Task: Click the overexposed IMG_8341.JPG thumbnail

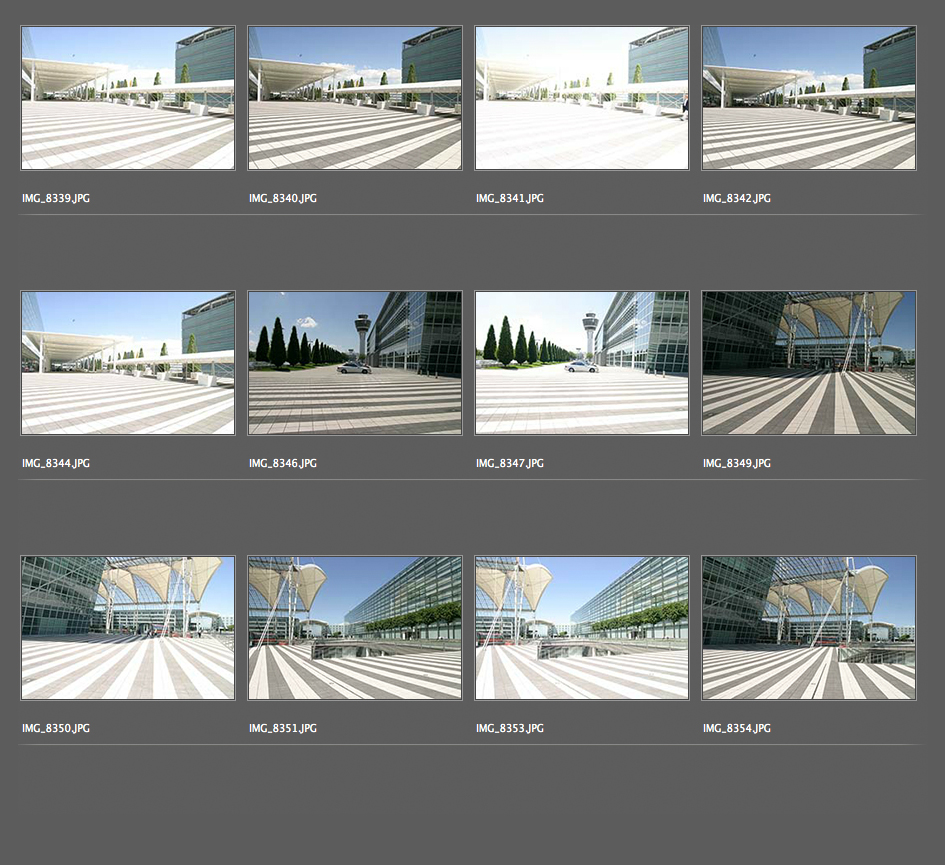Action: click(582, 98)
